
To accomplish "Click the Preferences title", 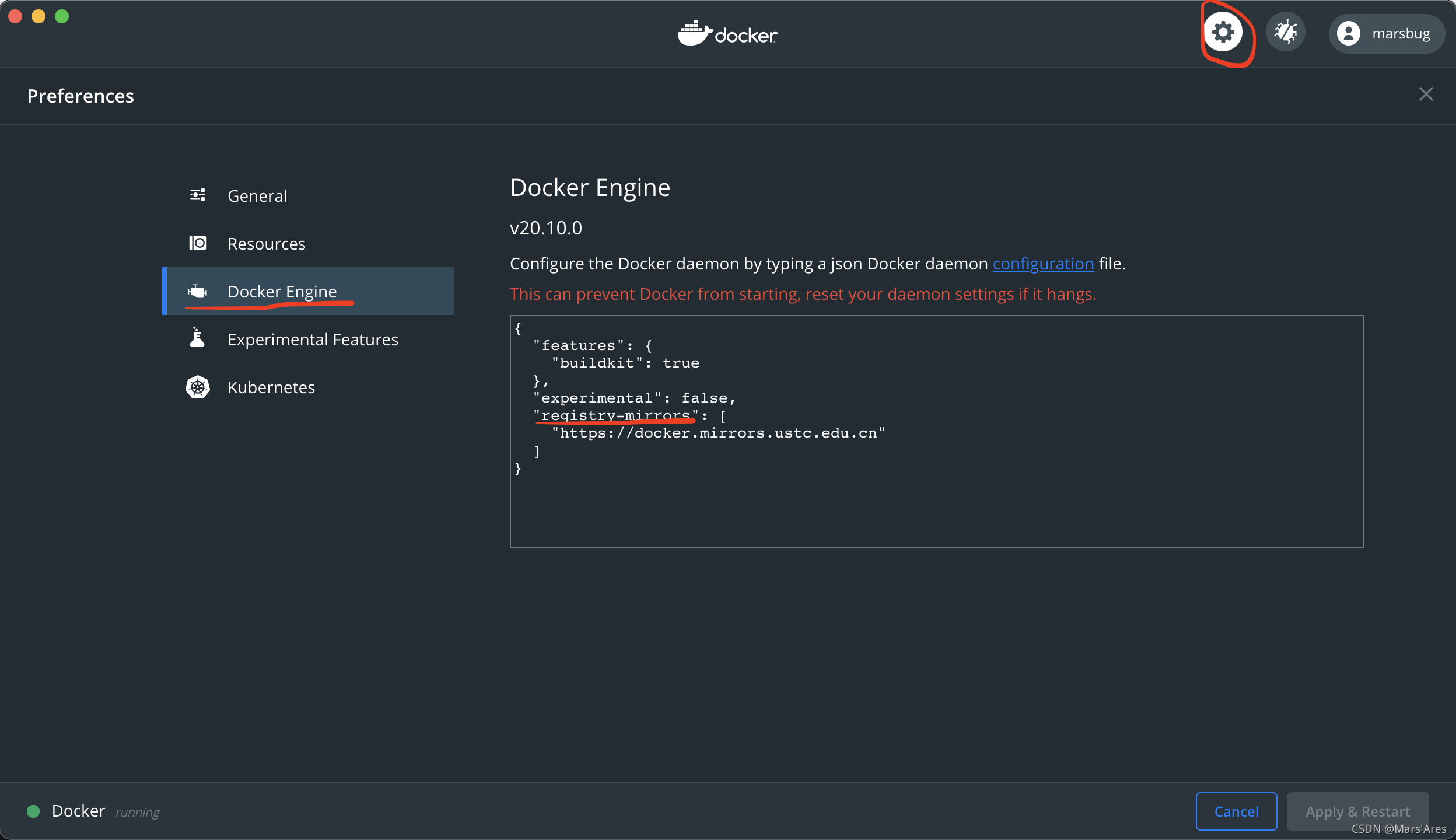I will point(80,96).
